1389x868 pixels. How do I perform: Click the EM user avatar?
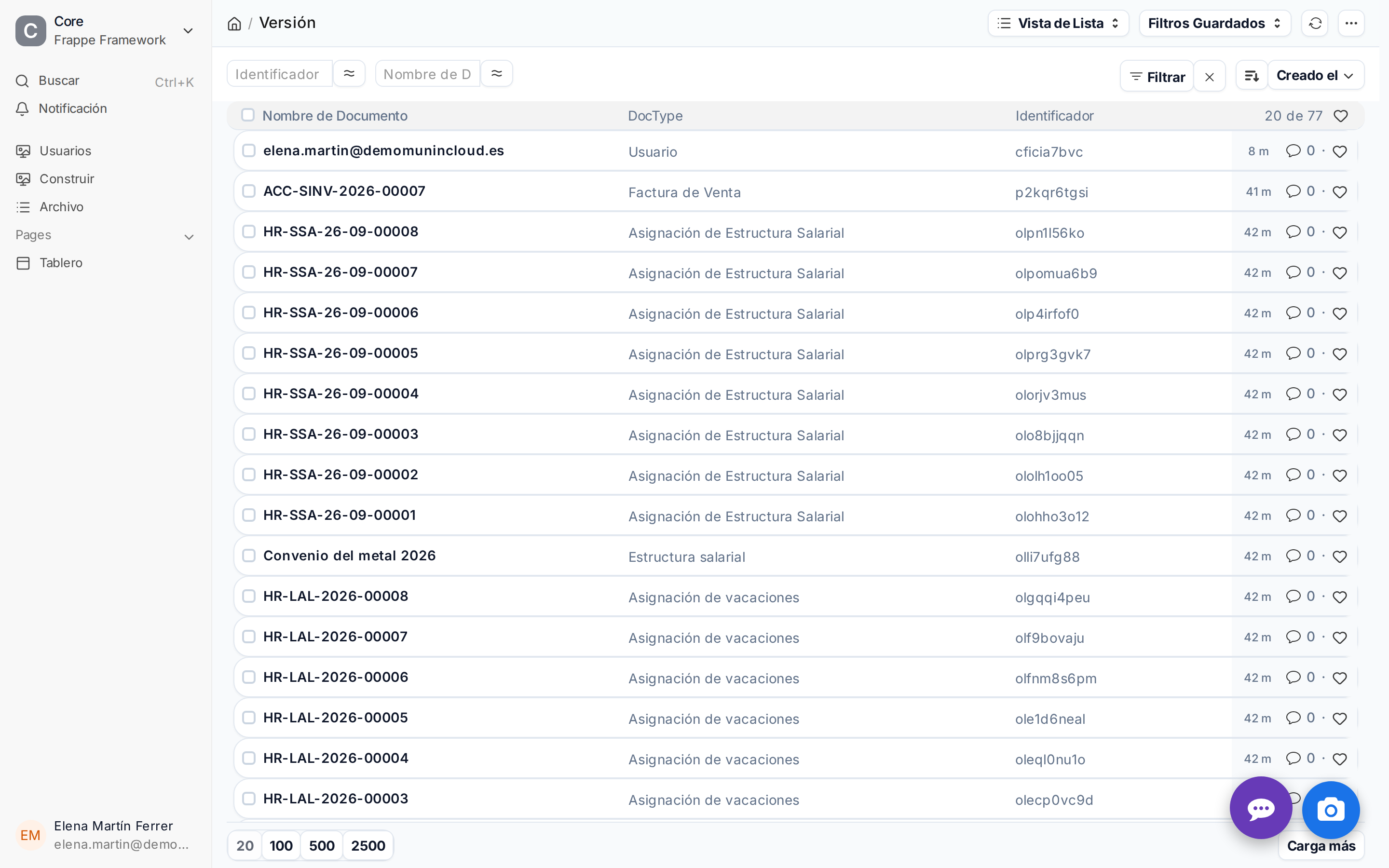tap(30, 835)
